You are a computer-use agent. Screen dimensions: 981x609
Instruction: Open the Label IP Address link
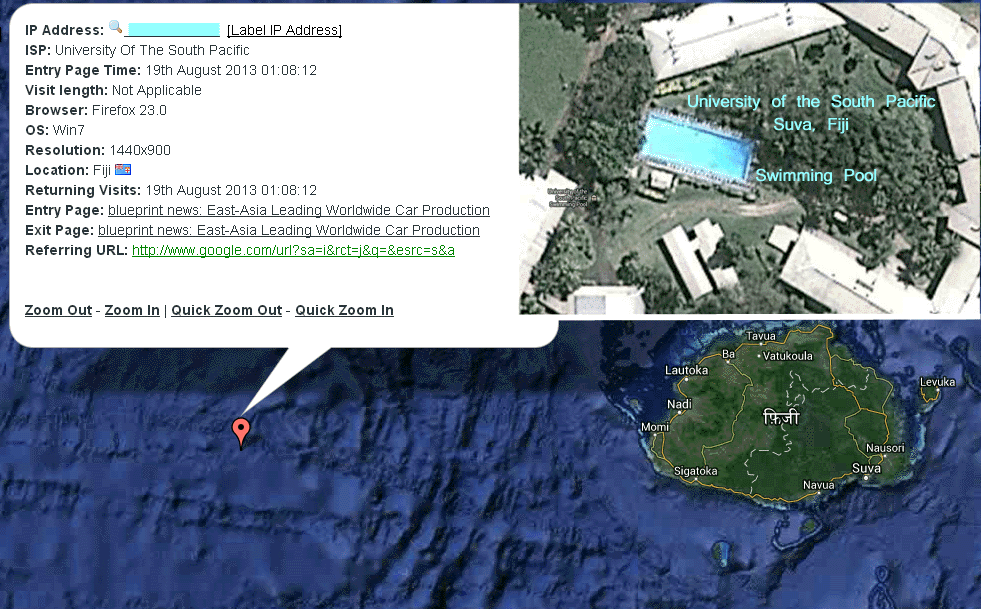[x=284, y=30]
